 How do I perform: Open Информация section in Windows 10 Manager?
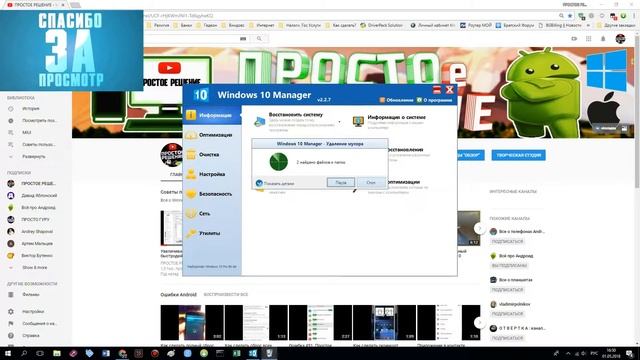point(212,115)
